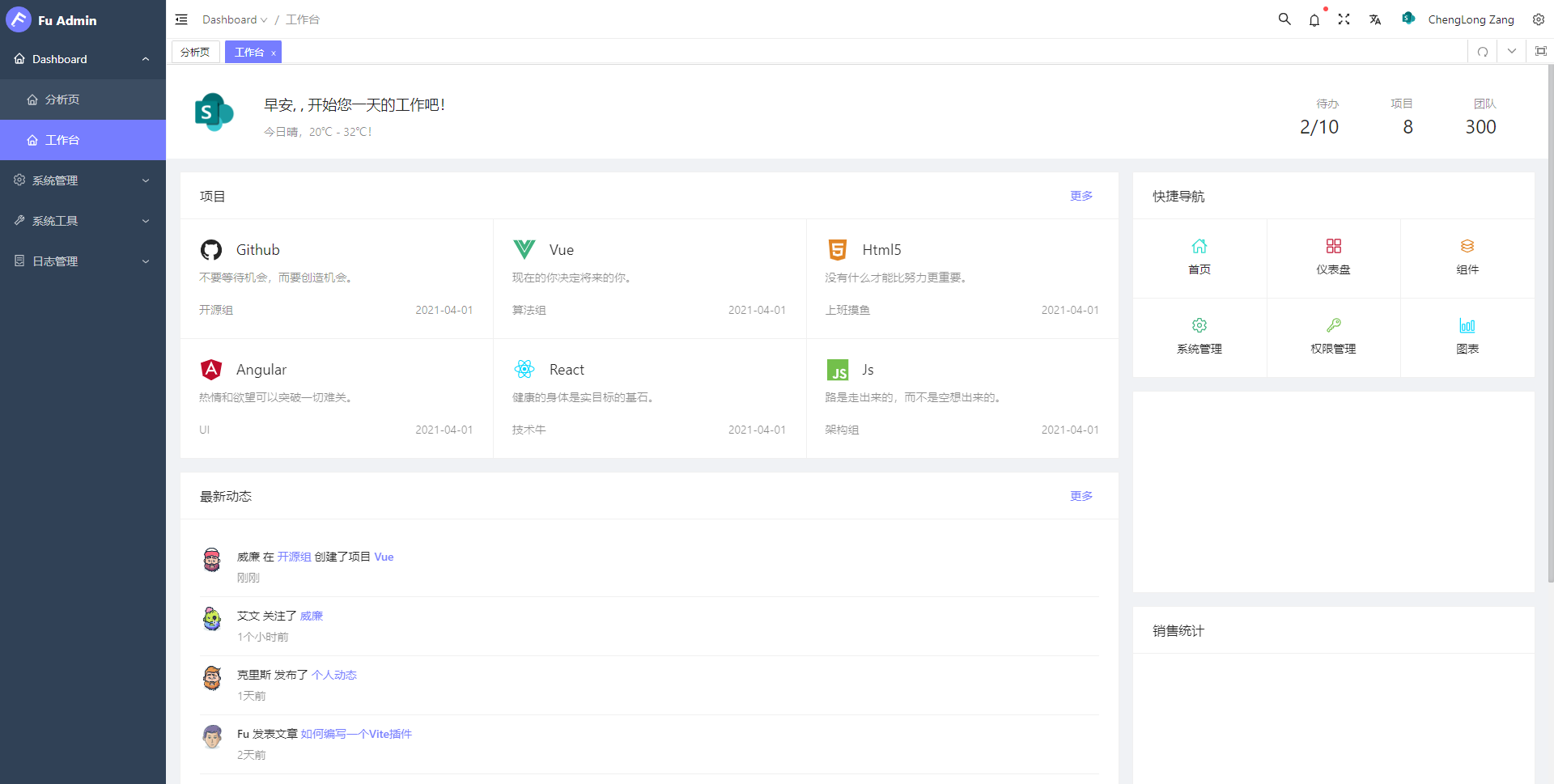Click the Js project logo
The height and width of the screenshot is (784, 1554).
click(838, 371)
